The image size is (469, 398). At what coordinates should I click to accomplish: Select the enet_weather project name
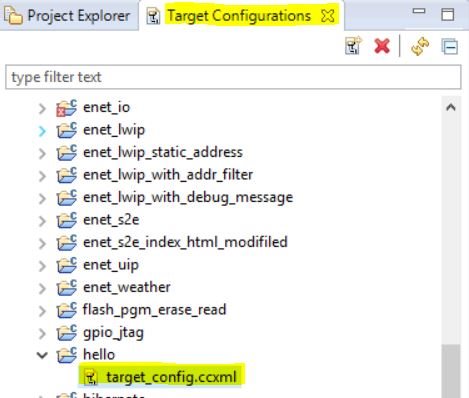point(127,287)
